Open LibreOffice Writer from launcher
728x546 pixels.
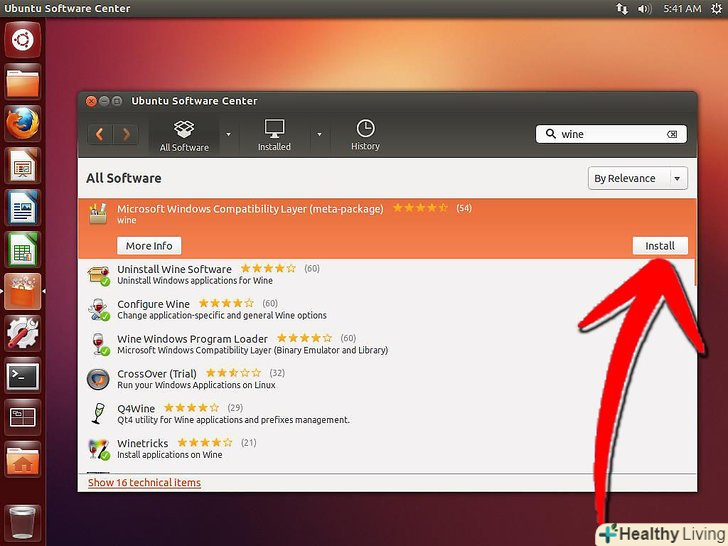pos(22,208)
